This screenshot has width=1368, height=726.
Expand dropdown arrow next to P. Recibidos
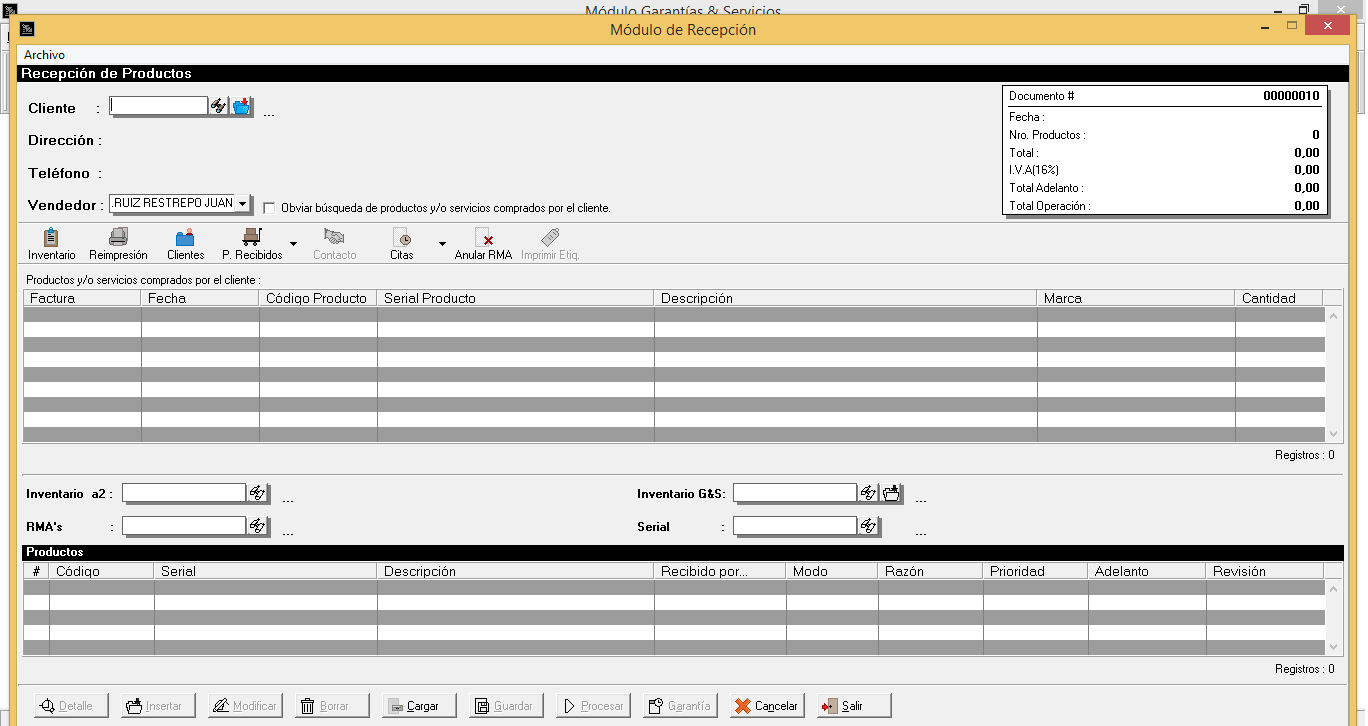point(293,243)
